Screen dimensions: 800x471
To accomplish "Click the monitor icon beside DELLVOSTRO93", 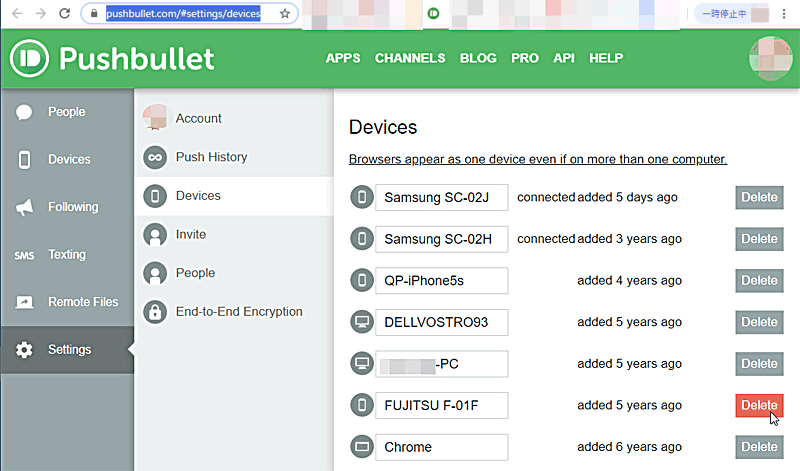I will point(362,322).
